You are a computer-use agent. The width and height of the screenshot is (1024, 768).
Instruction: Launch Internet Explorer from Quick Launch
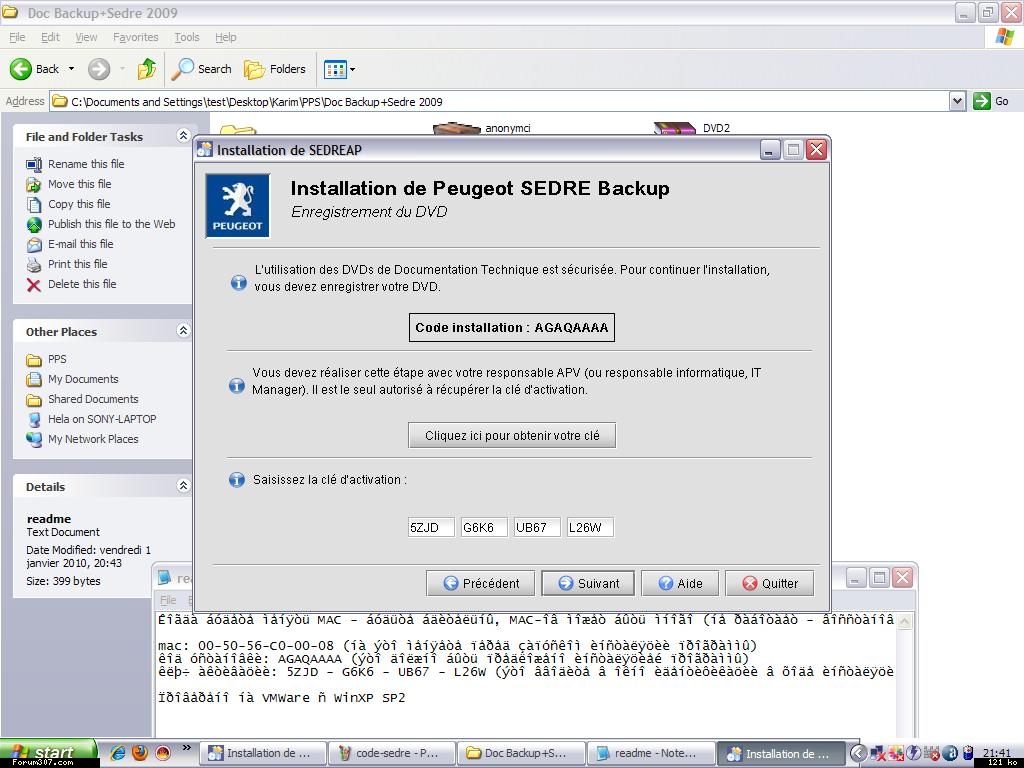coord(118,753)
